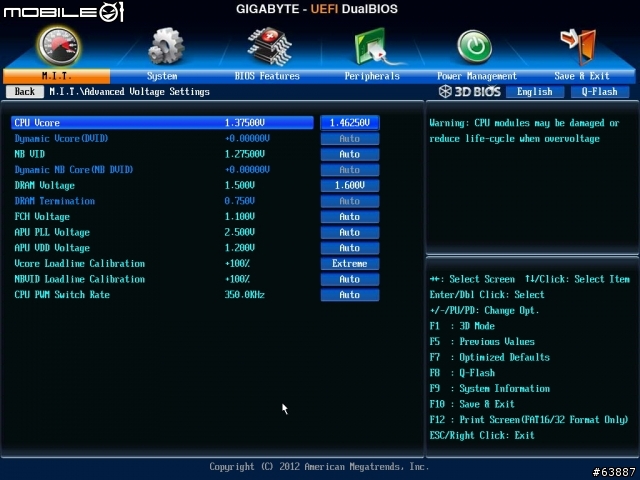
Task: Open the System tab
Action: 162,76
